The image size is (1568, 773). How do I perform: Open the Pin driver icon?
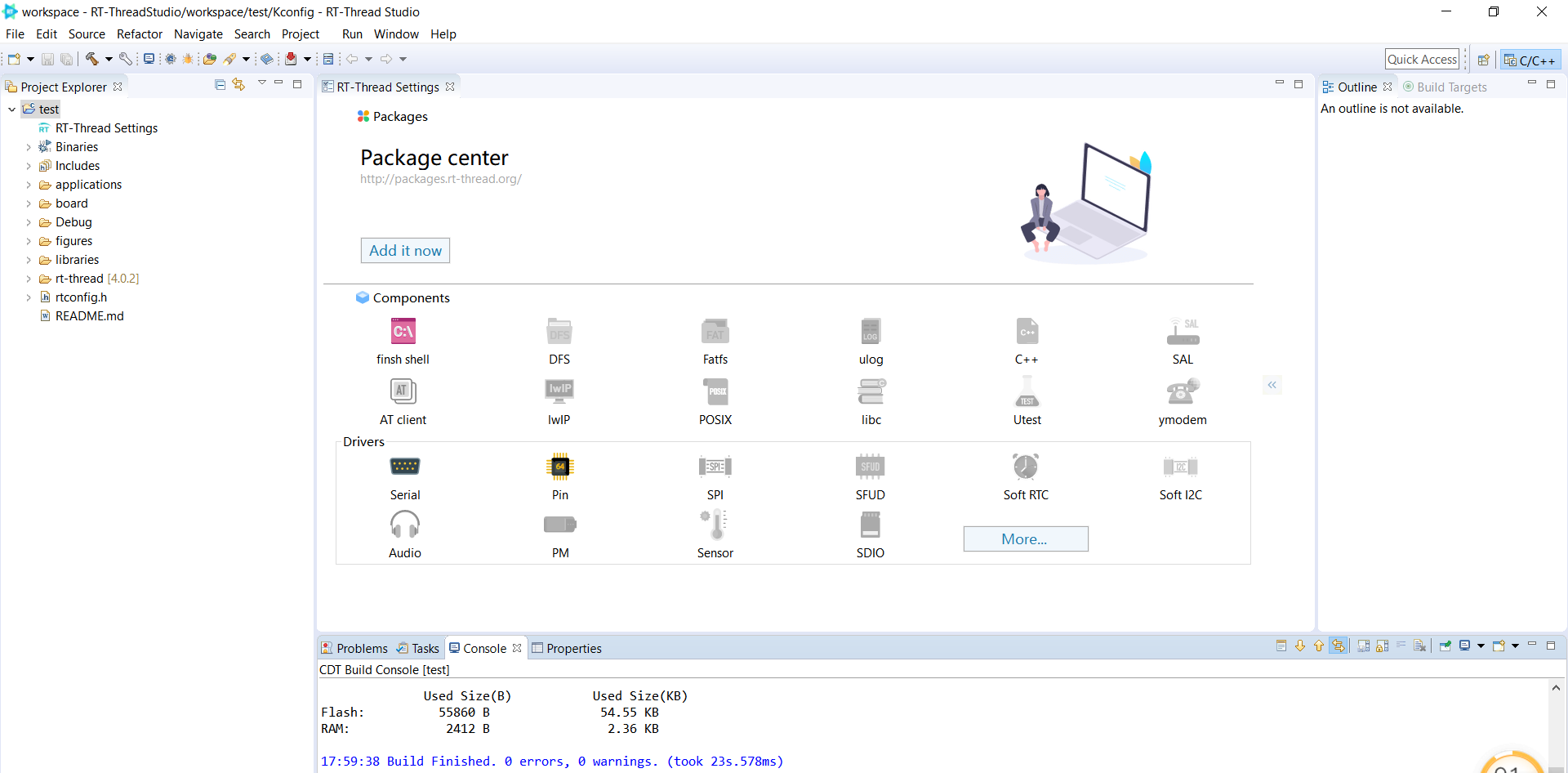click(x=560, y=467)
